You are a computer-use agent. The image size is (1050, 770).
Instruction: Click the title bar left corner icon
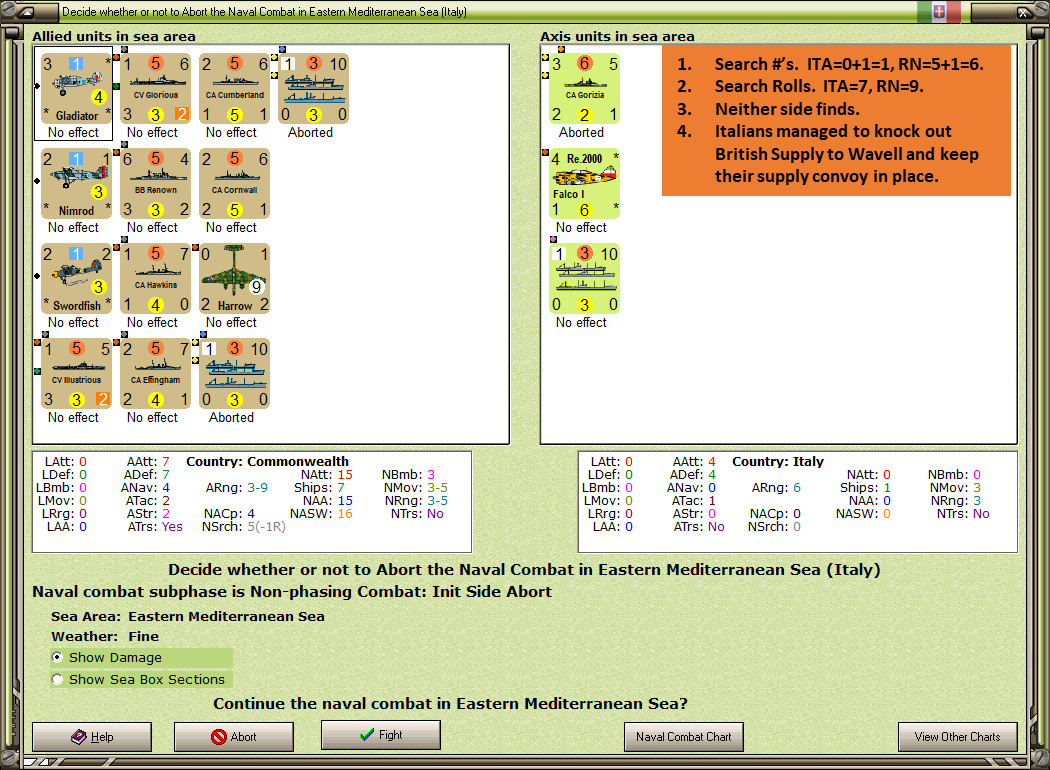tap(25, 11)
